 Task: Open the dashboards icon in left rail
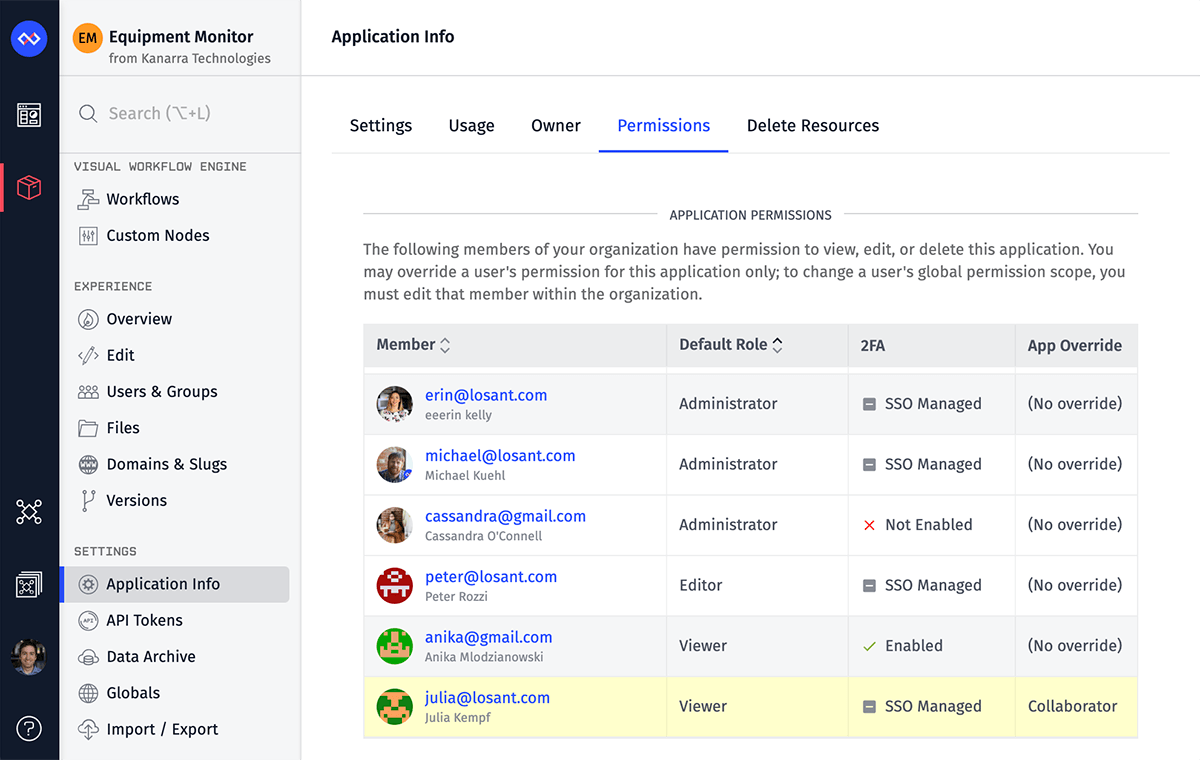[29, 115]
